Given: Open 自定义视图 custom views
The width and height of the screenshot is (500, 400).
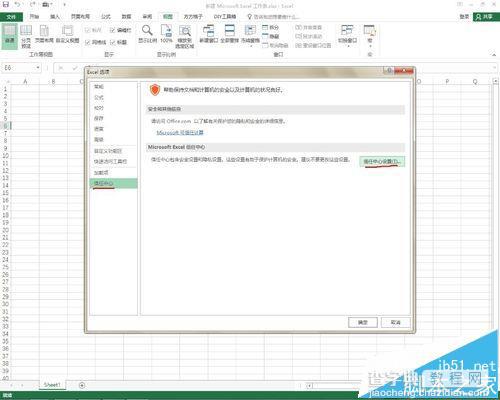Looking at the screenshot, I should click(67, 34).
